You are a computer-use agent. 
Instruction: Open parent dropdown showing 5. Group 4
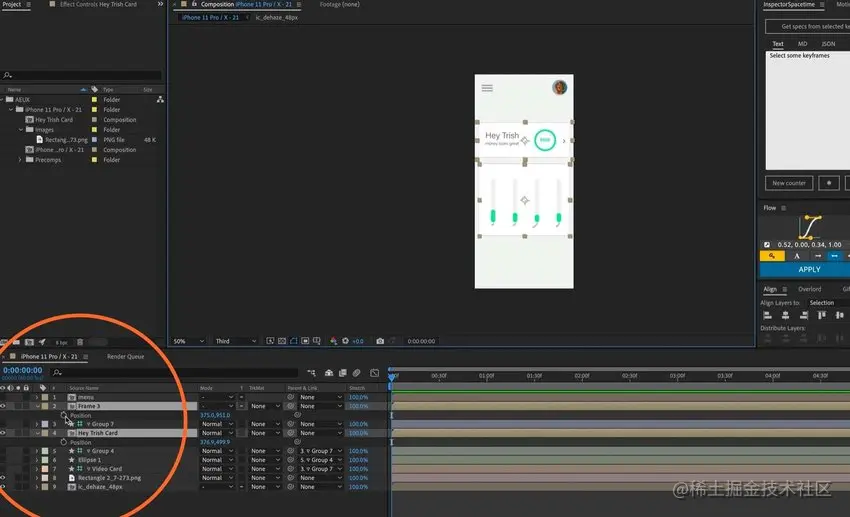[321, 460]
